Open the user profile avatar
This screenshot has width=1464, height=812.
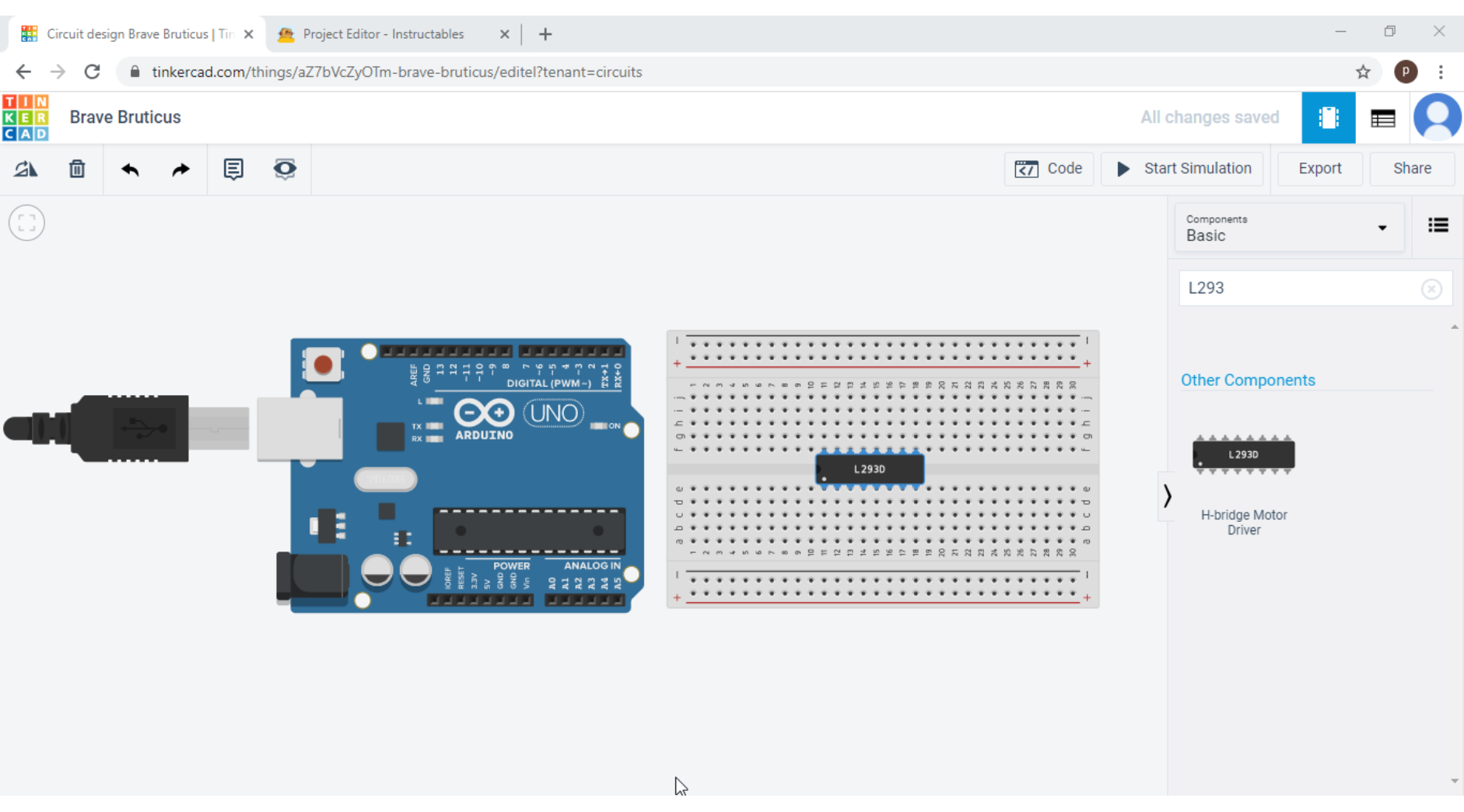coord(1438,117)
